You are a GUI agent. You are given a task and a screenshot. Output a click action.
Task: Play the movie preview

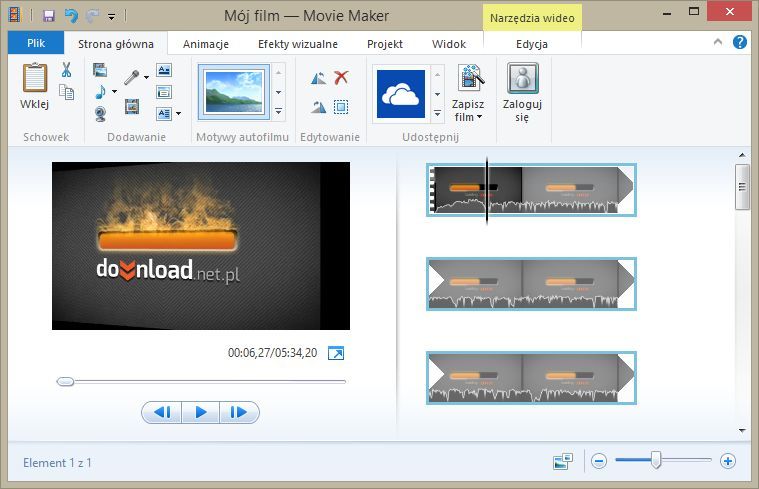pyautogui.click(x=200, y=413)
